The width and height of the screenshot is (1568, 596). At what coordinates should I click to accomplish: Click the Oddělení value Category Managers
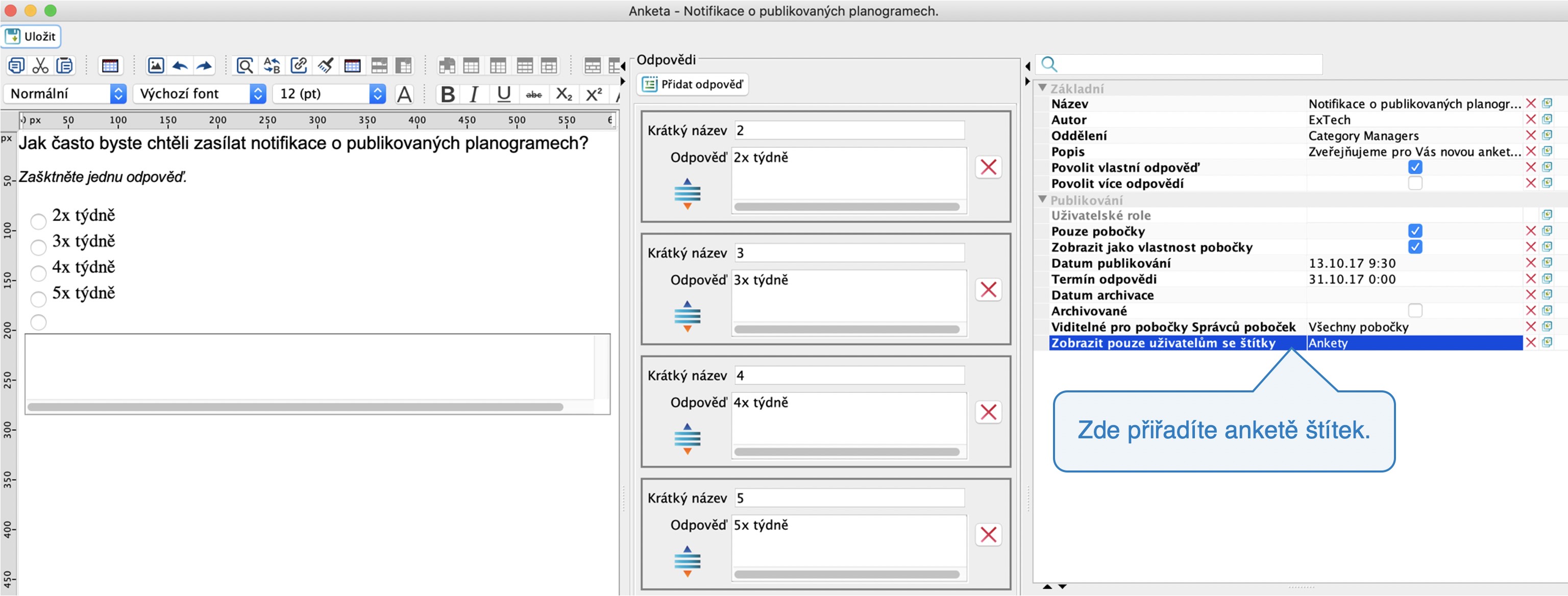pos(1363,136)
